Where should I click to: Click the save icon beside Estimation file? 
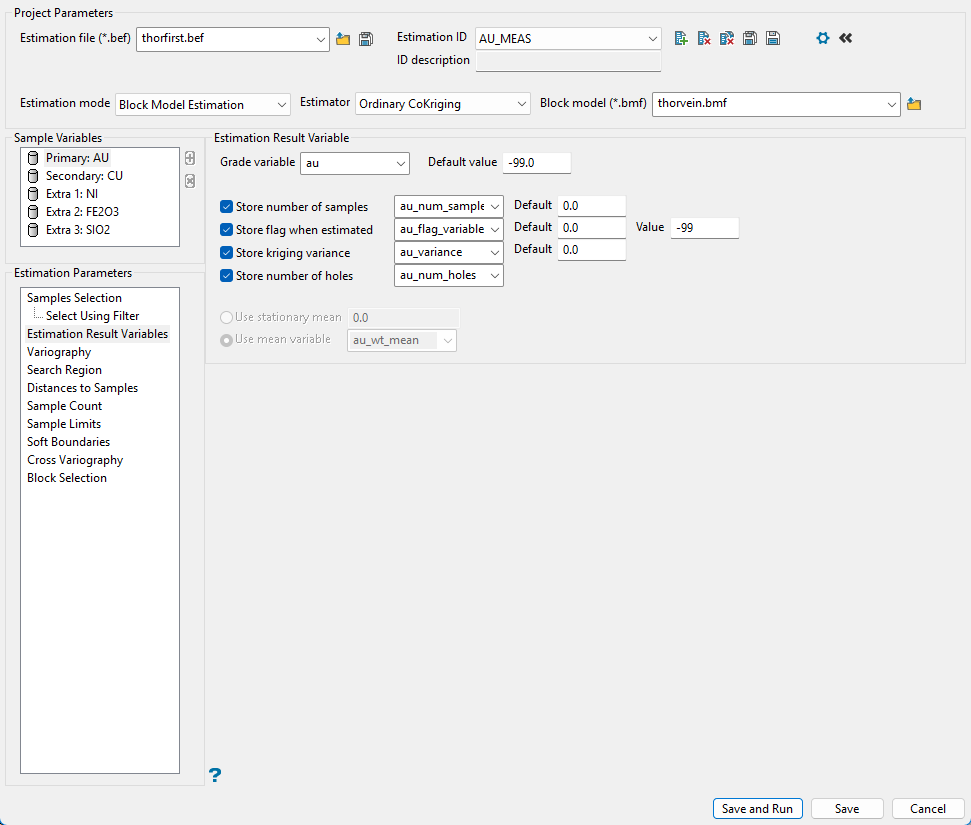(x=366, y=39)
